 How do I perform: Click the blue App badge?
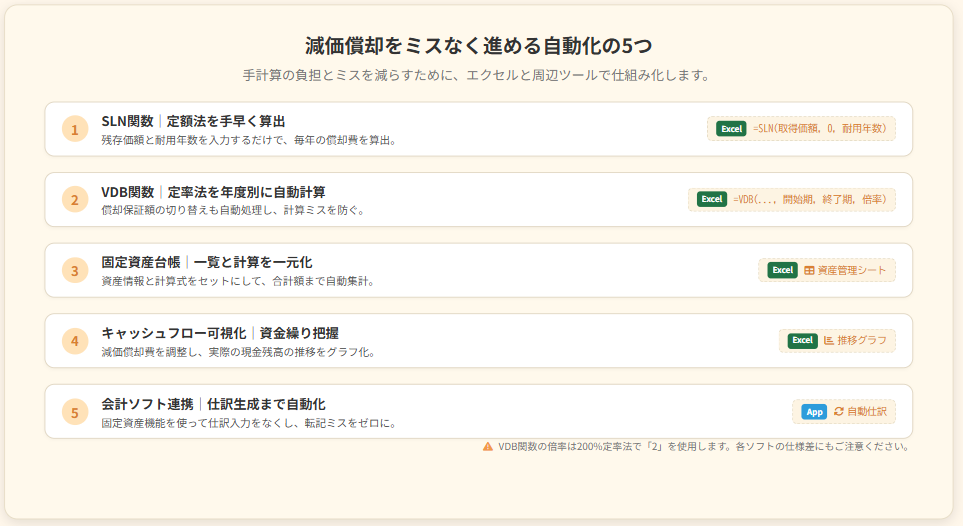tap(814, 411)
